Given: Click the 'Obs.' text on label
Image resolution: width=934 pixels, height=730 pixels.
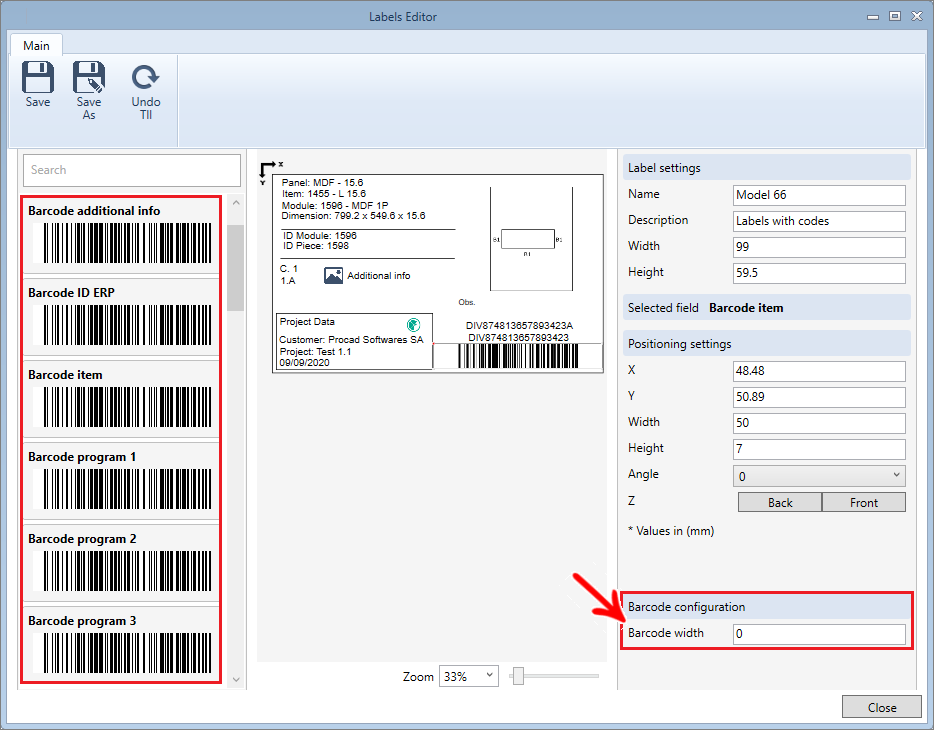Looking at the screenshot, I should [x=466, y=302].
